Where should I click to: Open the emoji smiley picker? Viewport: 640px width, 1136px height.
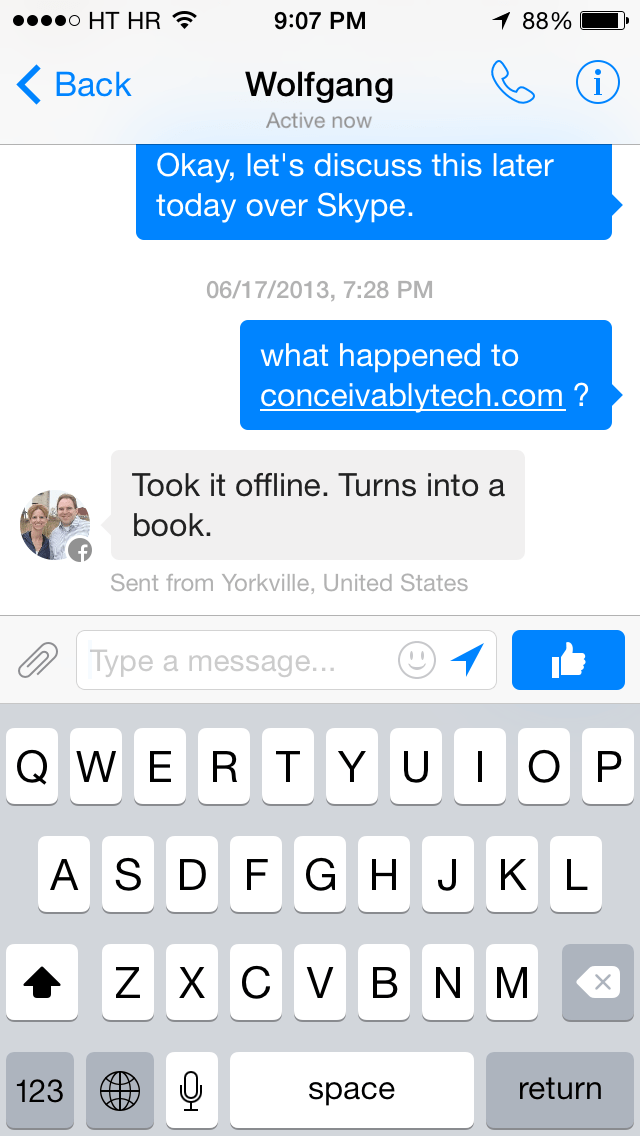click(417, 660)
